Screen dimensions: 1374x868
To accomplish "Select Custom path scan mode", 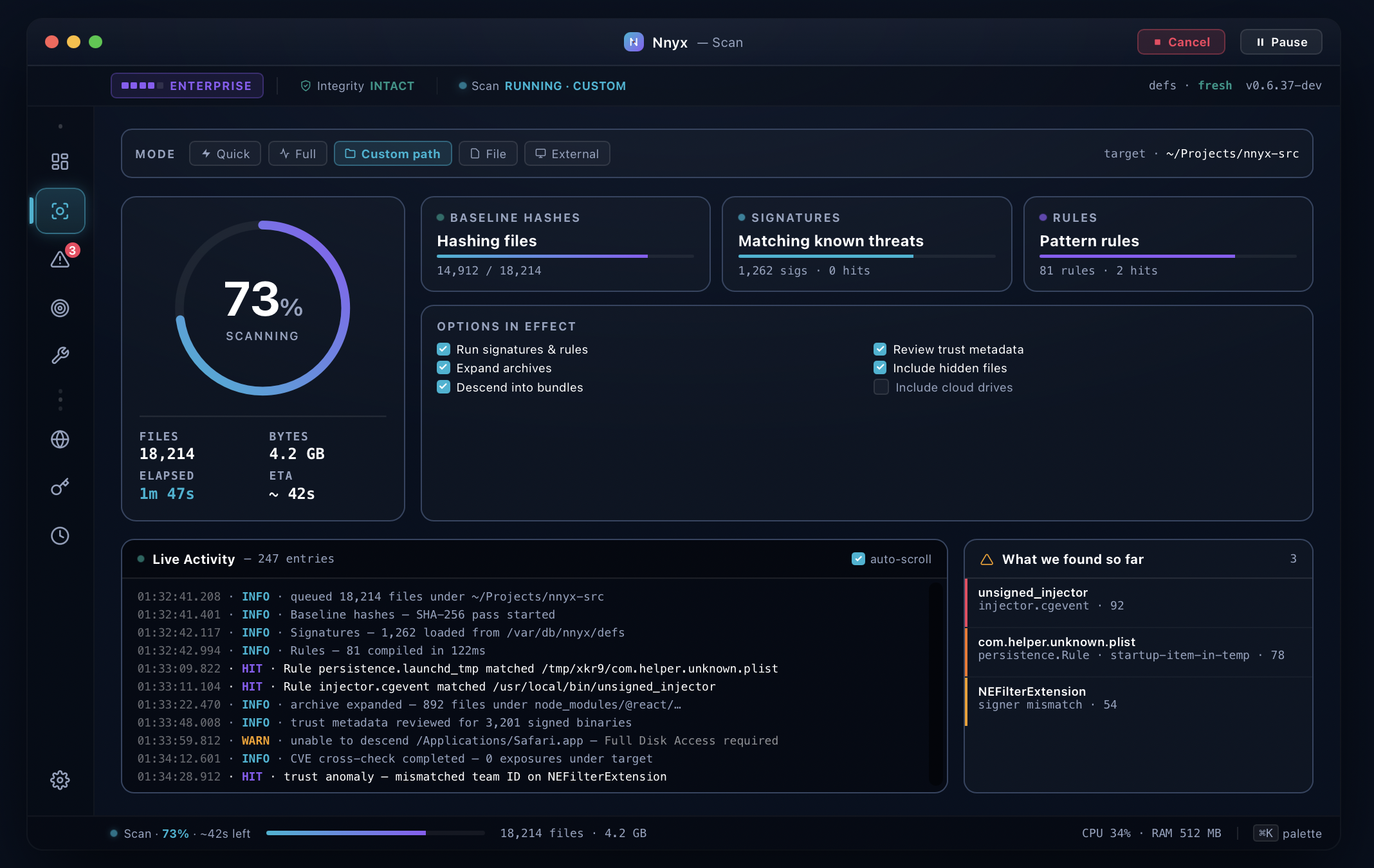I will click(393, 154).
